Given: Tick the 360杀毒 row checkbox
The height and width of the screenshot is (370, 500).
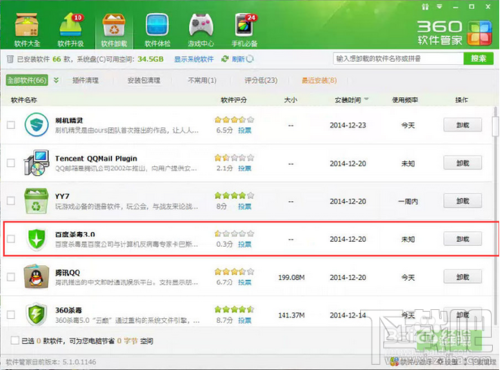Looking at the screenshot, I should pos(11,315).
